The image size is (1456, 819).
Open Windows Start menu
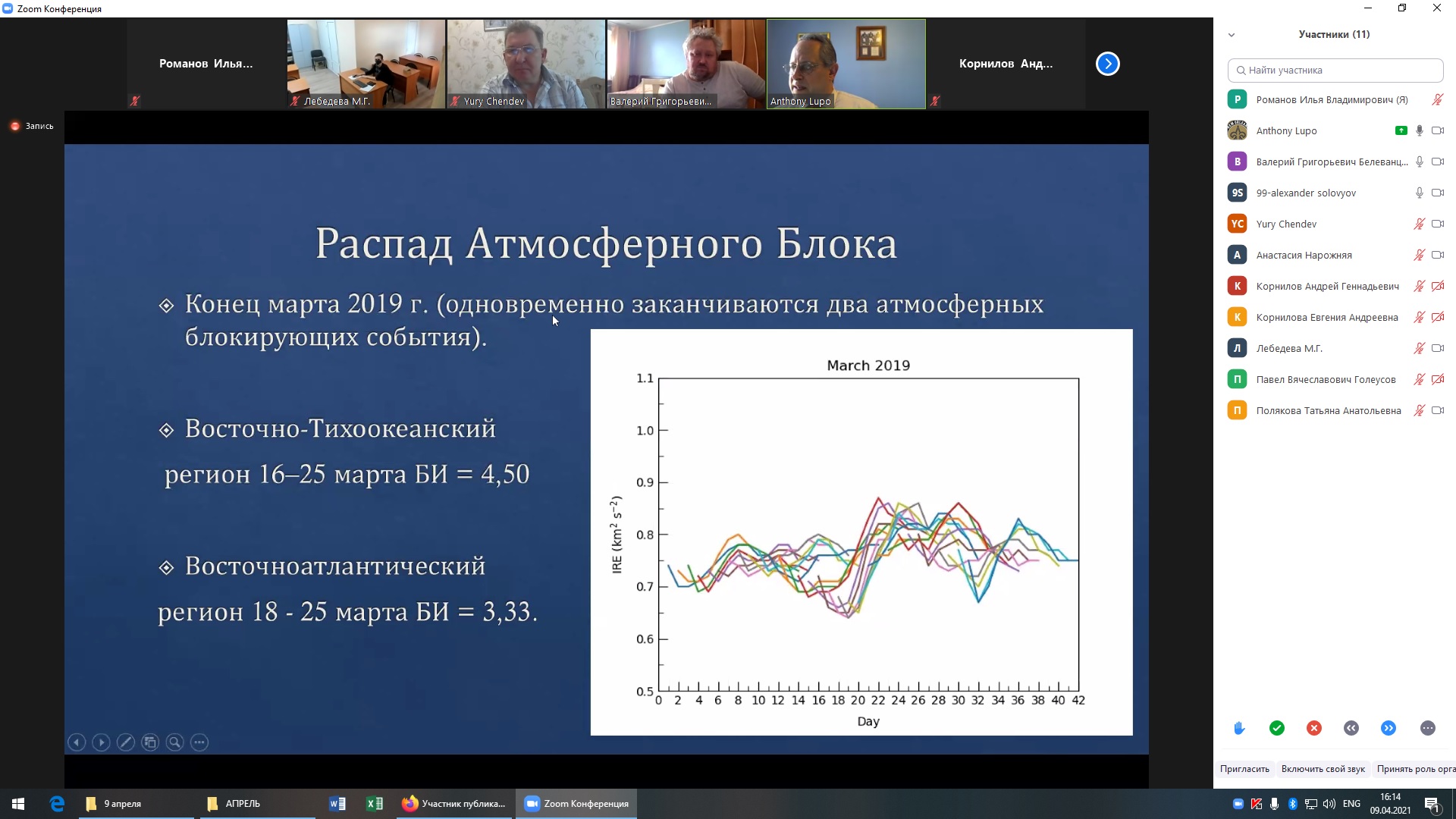coord(18,804)
